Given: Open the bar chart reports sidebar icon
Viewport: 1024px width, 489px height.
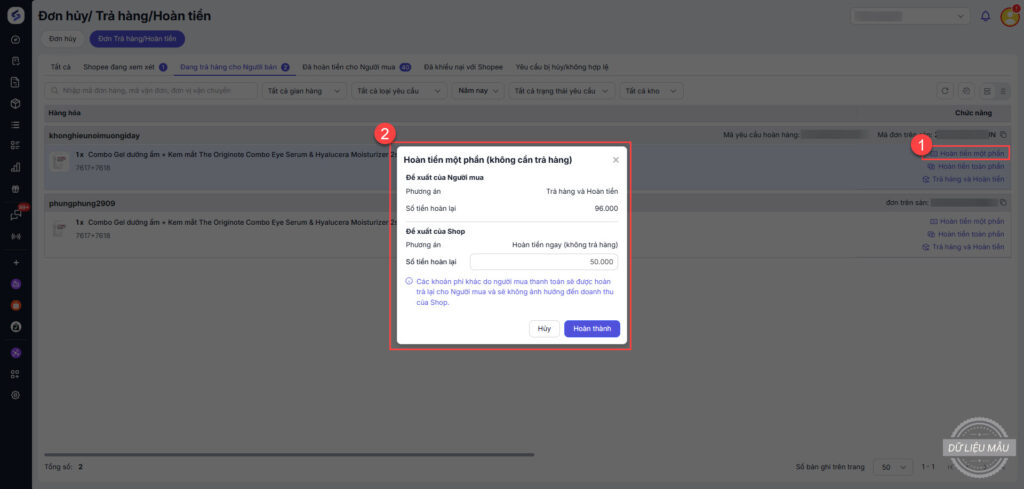Looking at the screenshot, I should pos(15,167).
